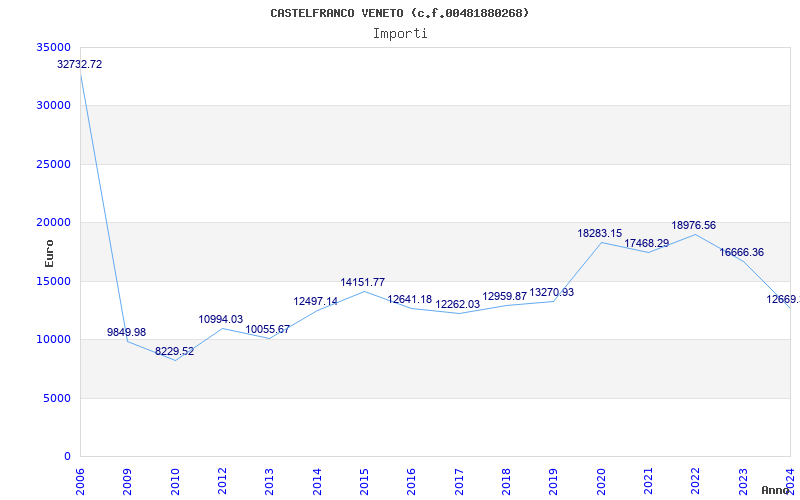Click the Euro y-axis label
The image size is (800, 500).
point(49,254)
